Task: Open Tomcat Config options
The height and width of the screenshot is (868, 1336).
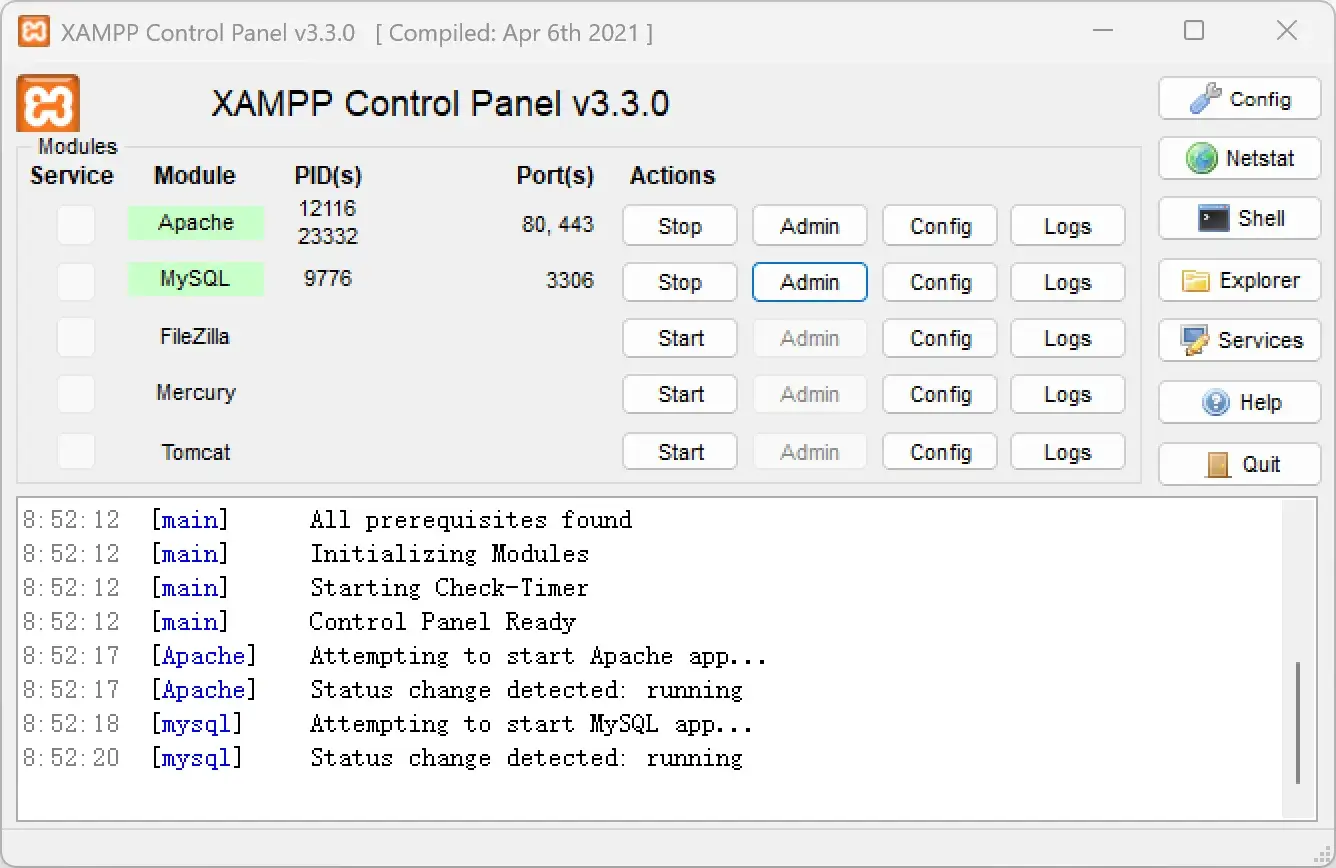Action: click(x=939, y=452)
